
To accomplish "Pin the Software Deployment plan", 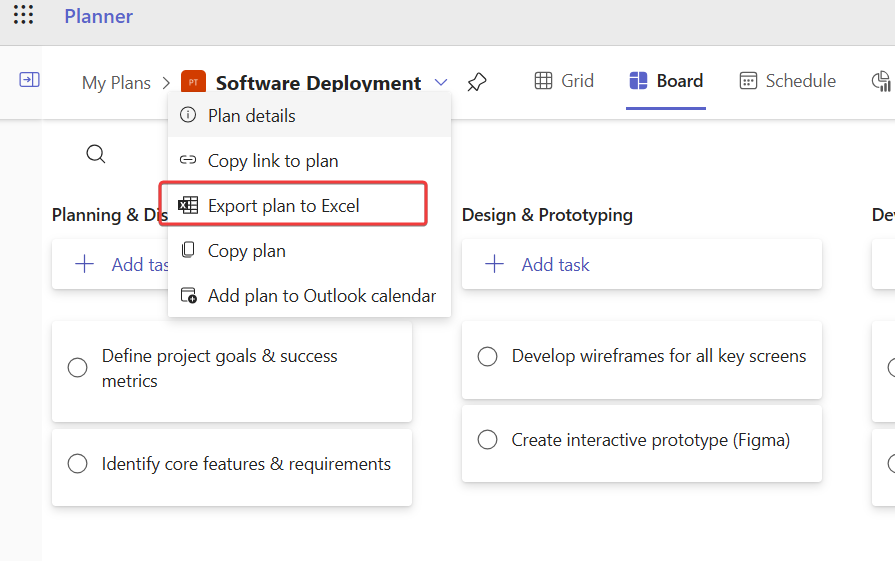I will [x=477, y=82].
